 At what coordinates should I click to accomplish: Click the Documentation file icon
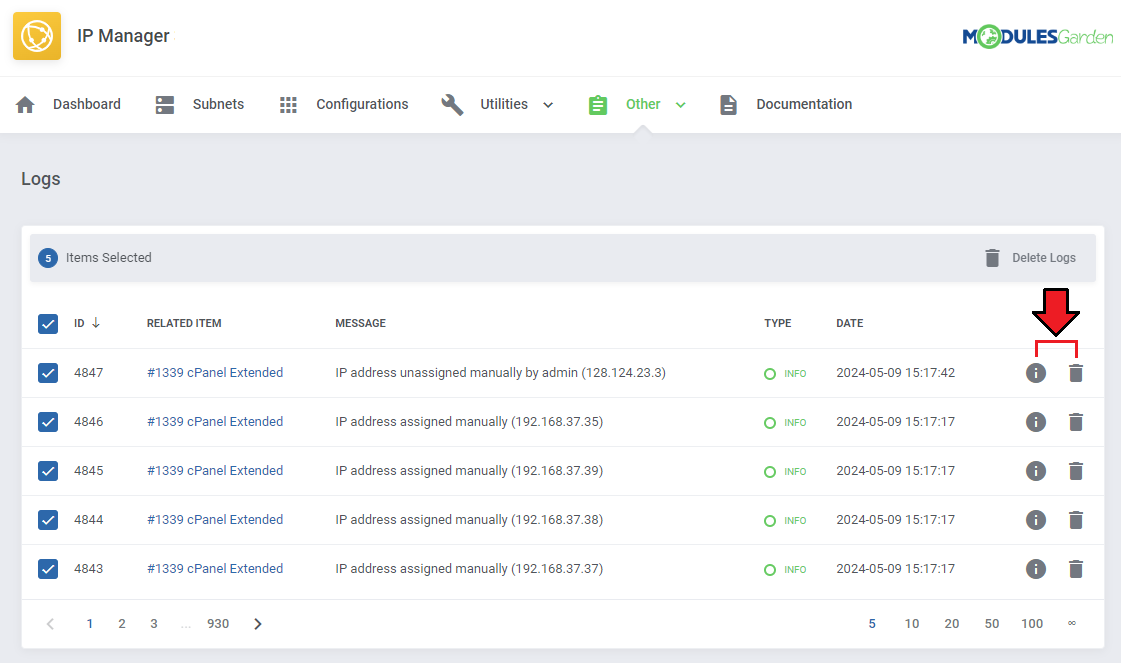(728, 104)
